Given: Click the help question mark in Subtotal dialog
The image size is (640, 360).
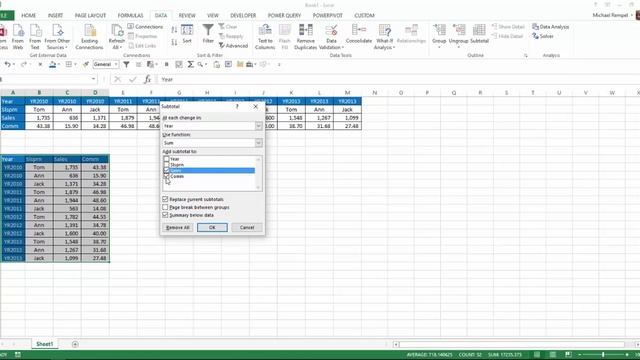Looking at the screenshot, I should (x=237, y=107).
